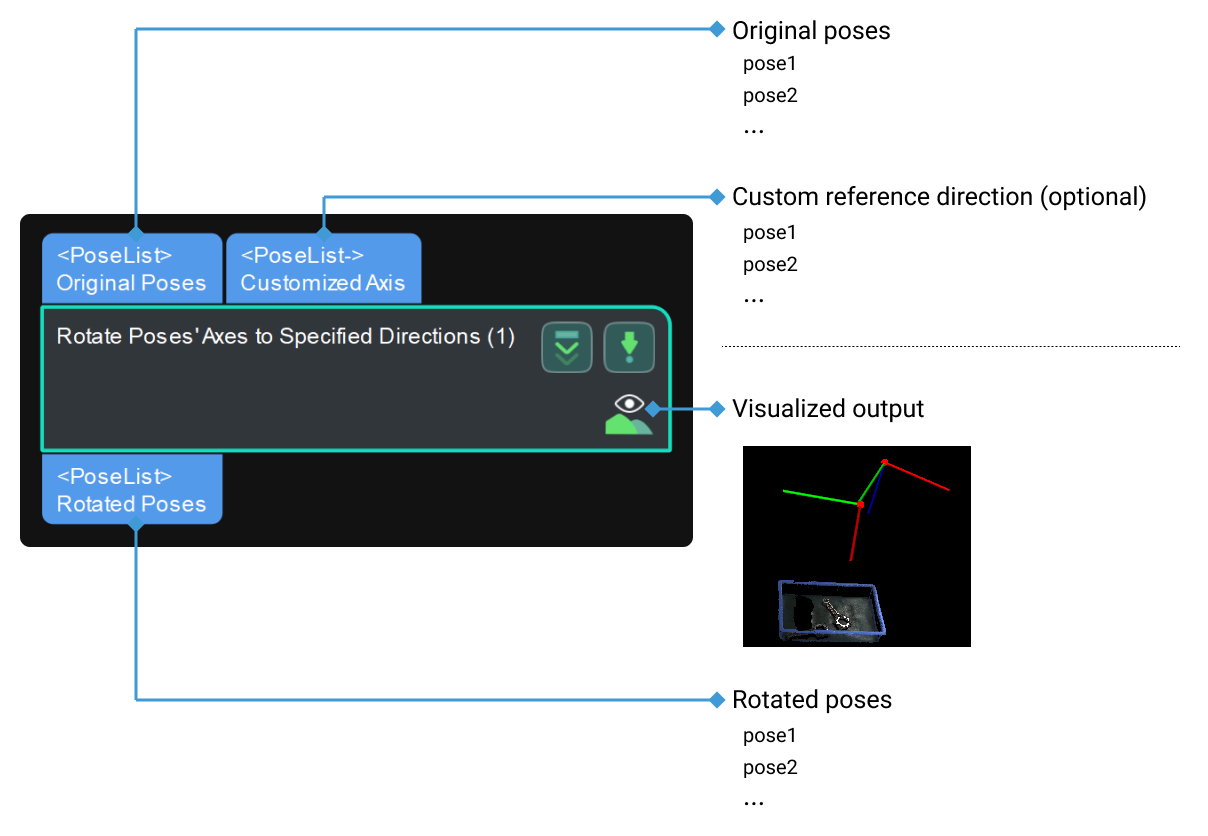Image resolution: width=1208 pixels, height=836 pixels.
Task: Click the diamond marker near Rotated poses
Action: [716, 700]
